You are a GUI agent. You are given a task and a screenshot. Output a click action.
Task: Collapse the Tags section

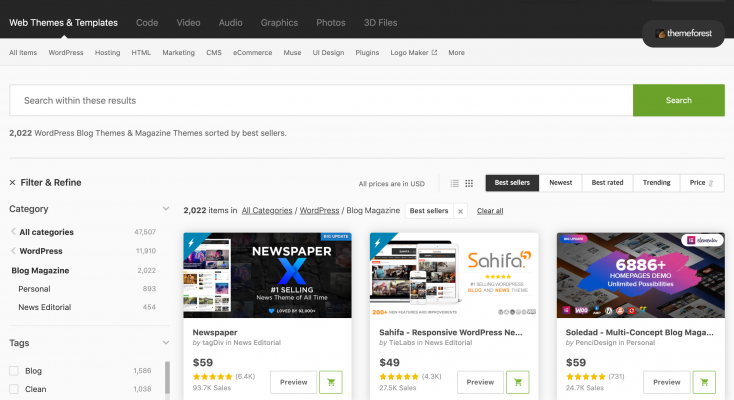(166, 343)
